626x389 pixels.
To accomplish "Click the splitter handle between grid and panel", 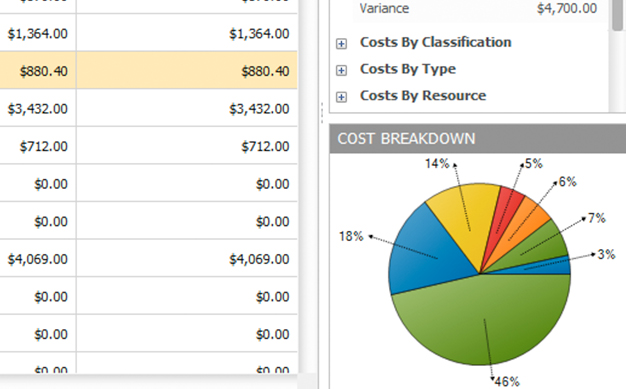I will pos(322,113).
